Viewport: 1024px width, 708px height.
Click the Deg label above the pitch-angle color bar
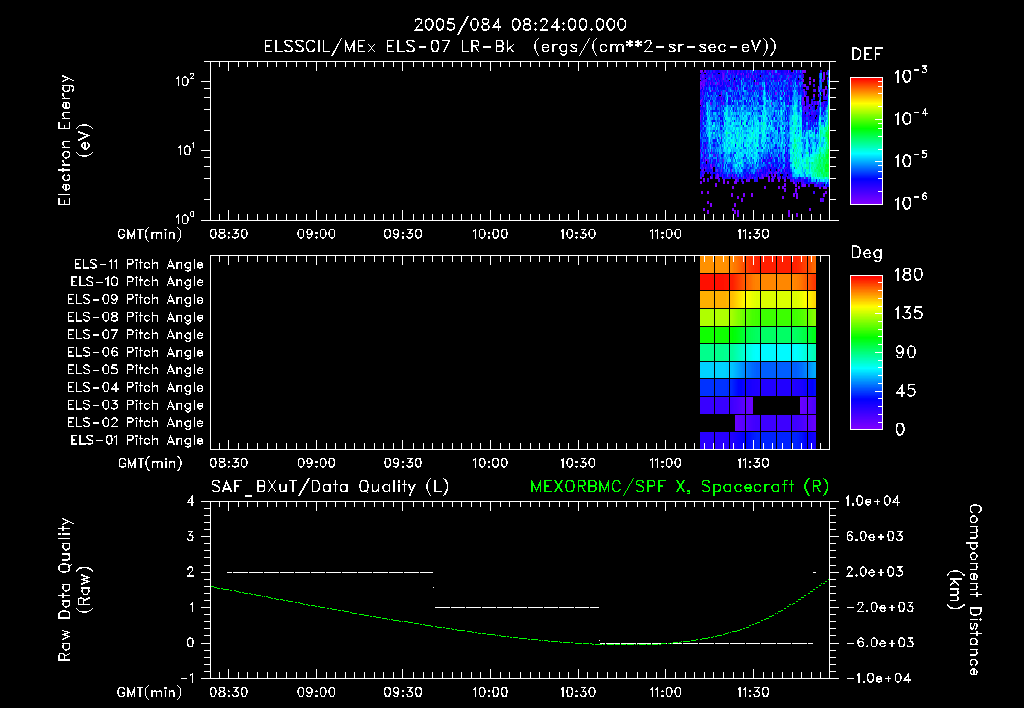tap(867, 253)
